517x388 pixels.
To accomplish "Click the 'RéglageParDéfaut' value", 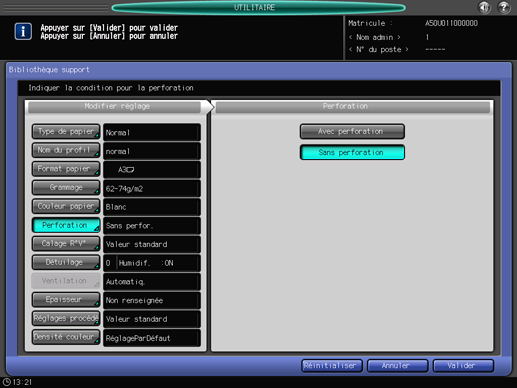I will tap(152, 338).
